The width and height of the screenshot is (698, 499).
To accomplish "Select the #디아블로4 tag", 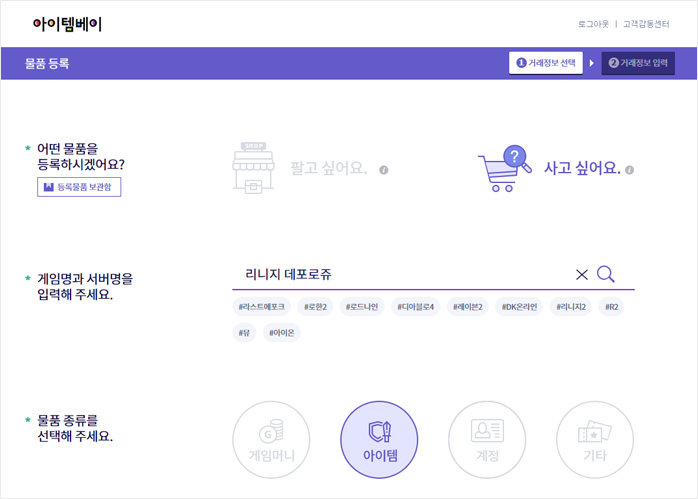I will point(416,307).
